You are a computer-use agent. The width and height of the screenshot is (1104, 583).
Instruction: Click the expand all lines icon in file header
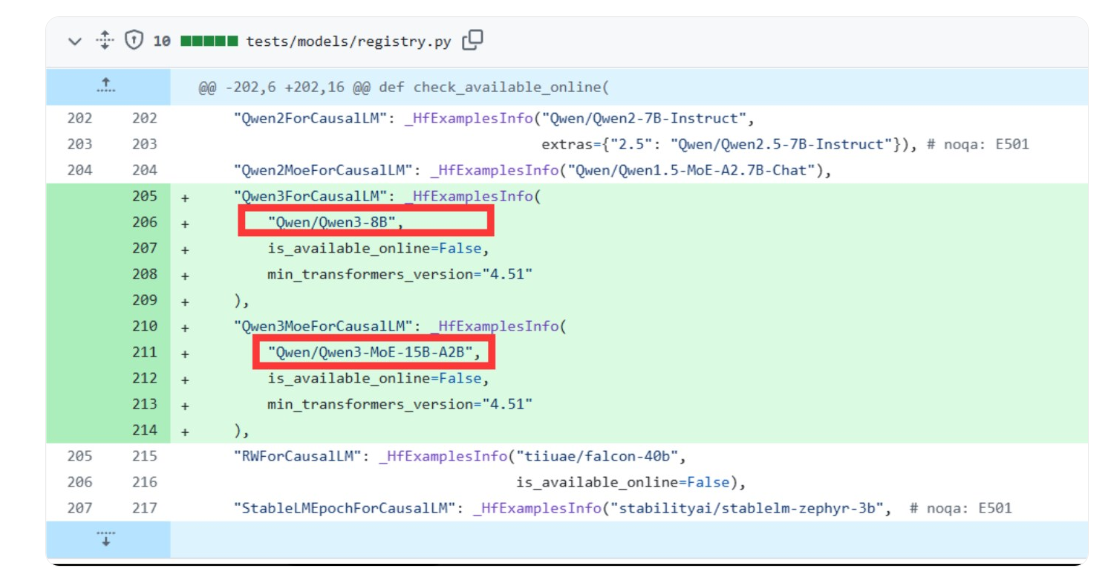point(105,40)
